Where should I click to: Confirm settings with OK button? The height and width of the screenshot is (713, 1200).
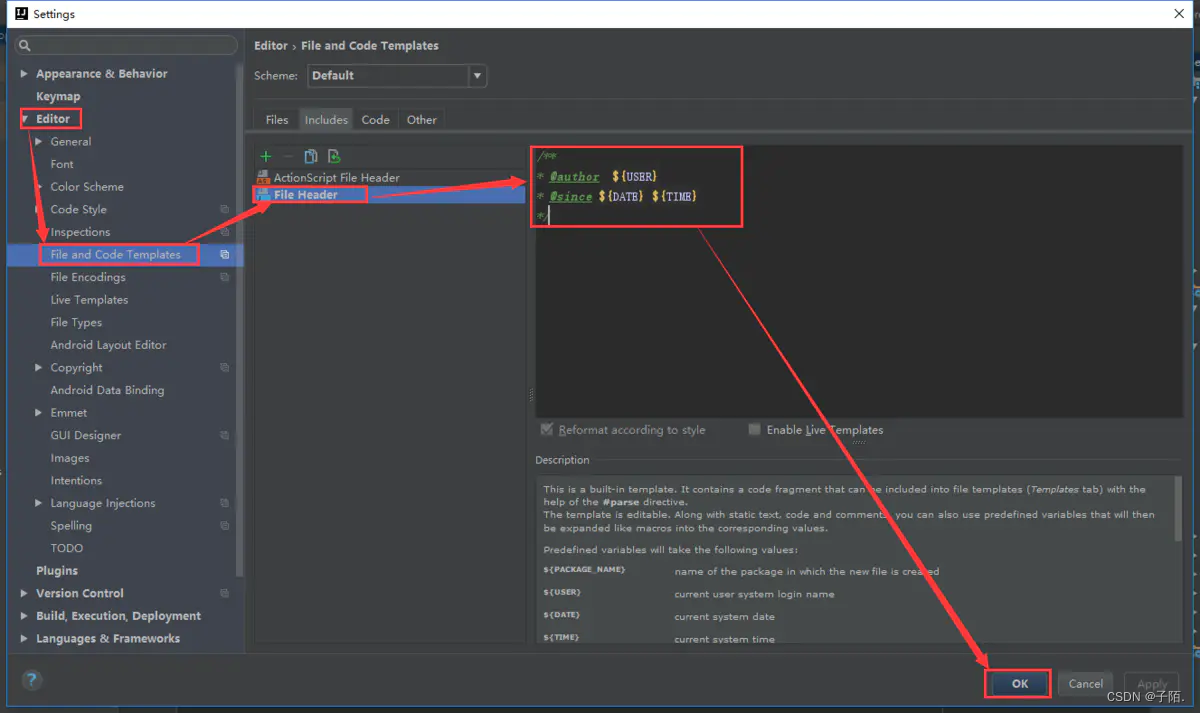click(1019, 684)
